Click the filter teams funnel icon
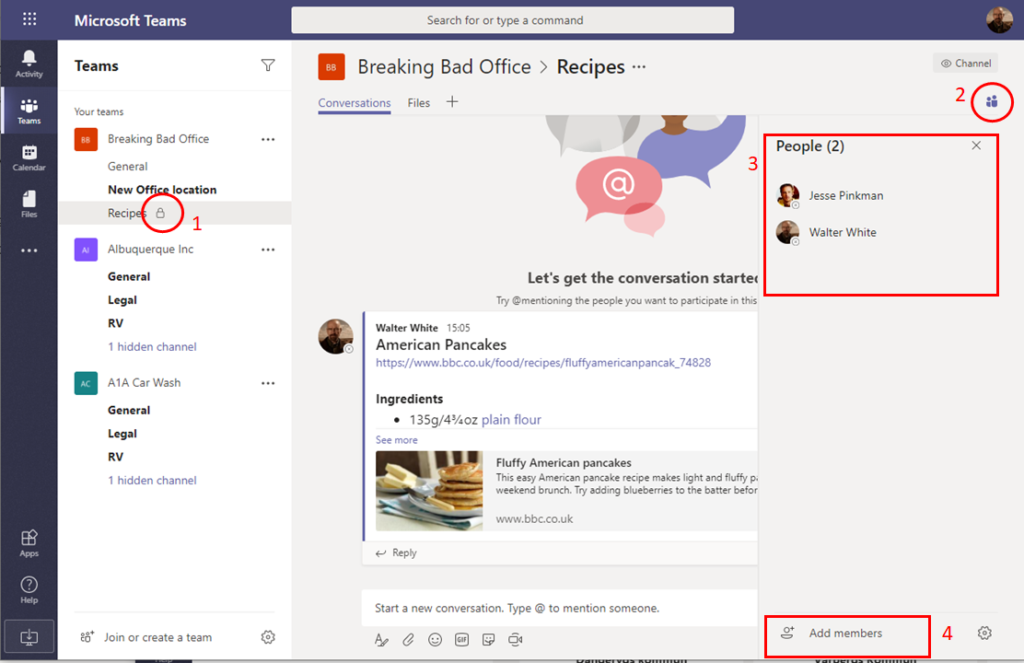The image size is (1024, 663). click(x=268, y=65)
